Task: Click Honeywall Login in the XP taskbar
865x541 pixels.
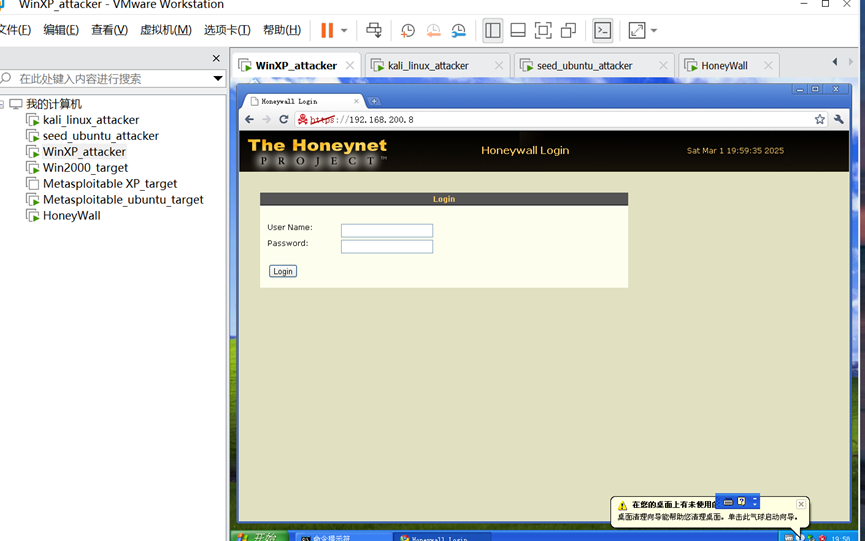Action: (441, 538)
